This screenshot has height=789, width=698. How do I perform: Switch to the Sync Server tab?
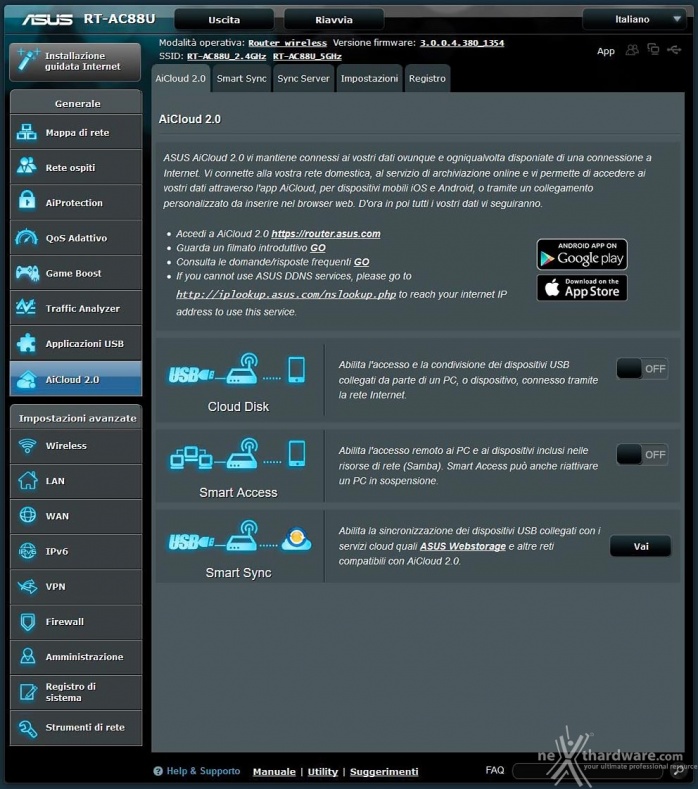click(303, 78)
